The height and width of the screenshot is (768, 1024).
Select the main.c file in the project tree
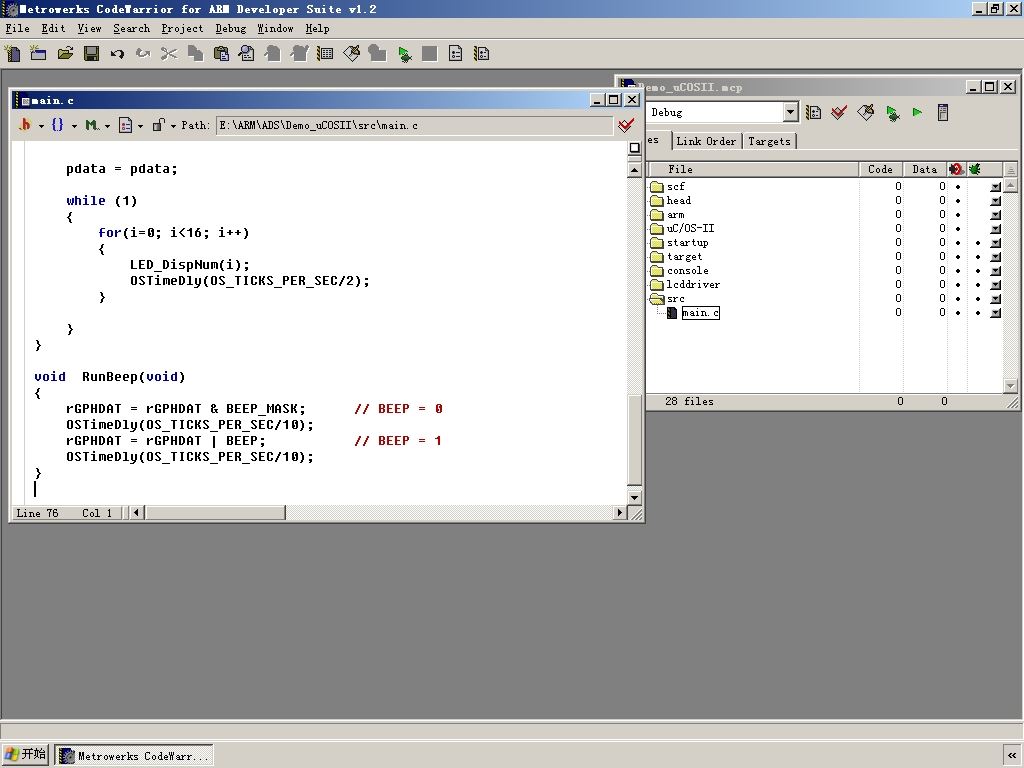point(700,313)
